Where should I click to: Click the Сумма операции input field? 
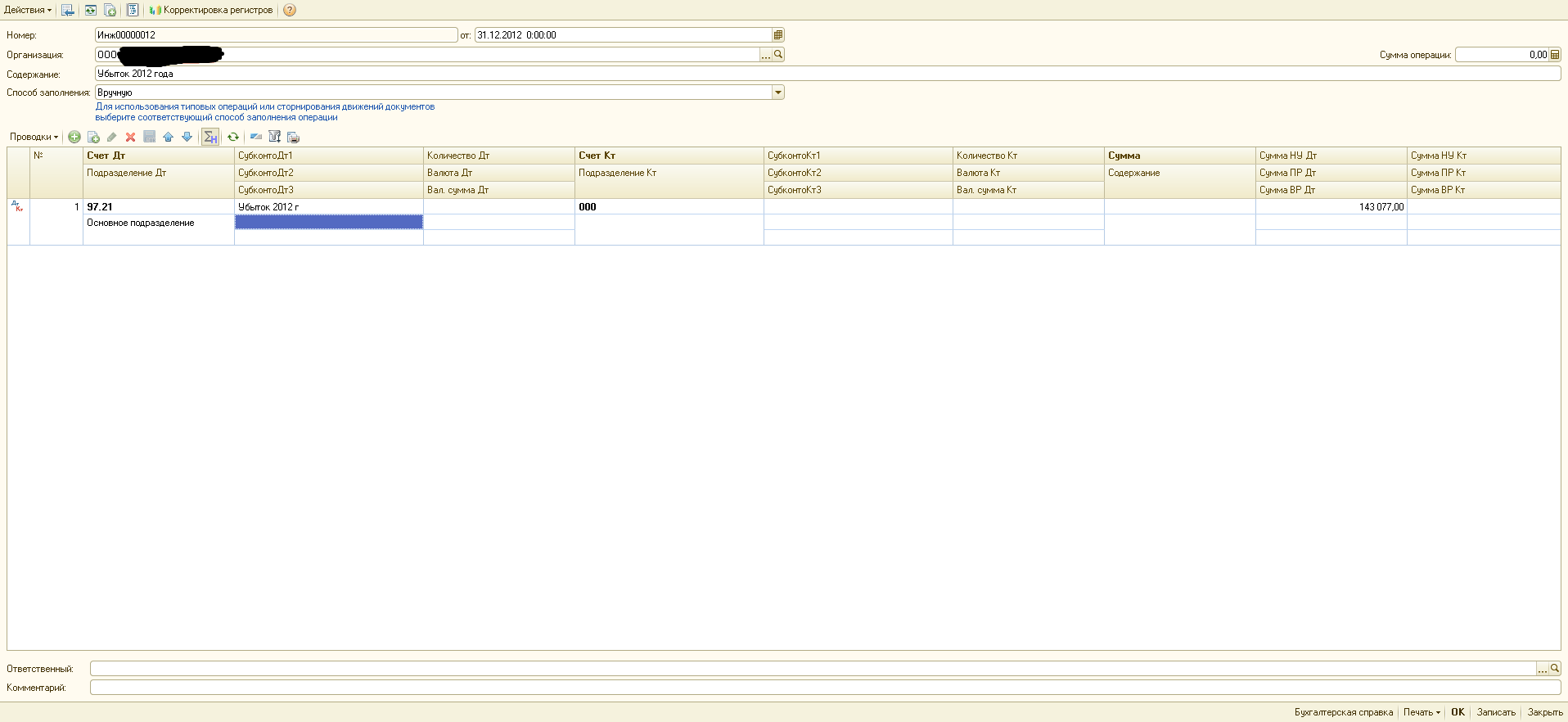coord(1502,55)
